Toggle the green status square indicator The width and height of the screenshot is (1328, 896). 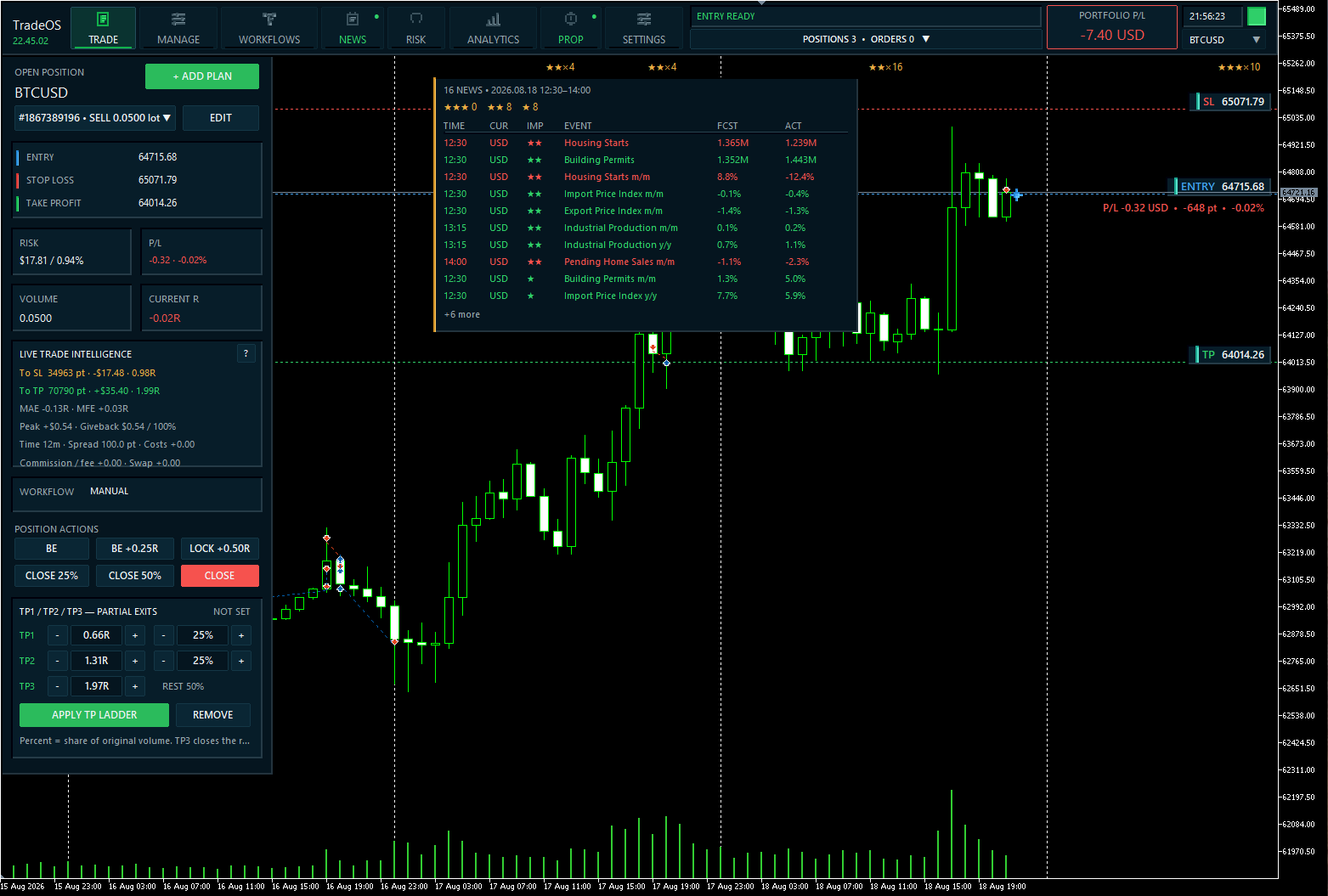point(1256,16)
